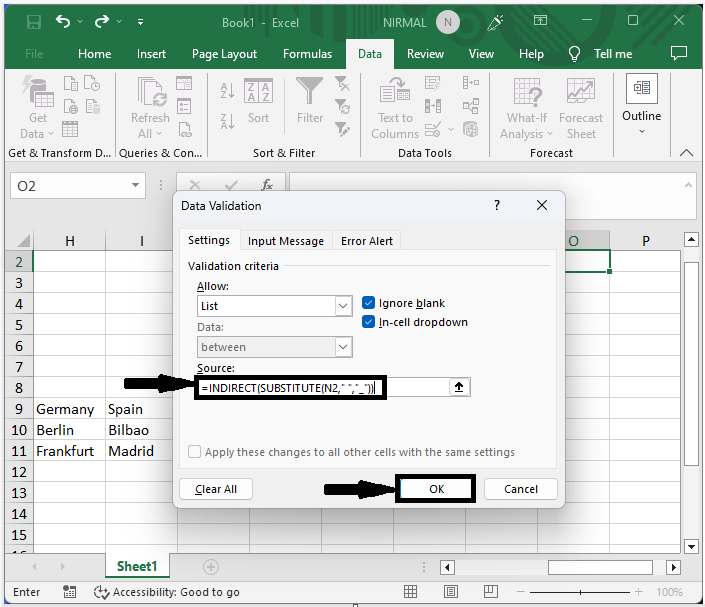The image size is (705, 607).
Task: Click the Apply changes to all cells checkbox
Action: click(194, 452)
